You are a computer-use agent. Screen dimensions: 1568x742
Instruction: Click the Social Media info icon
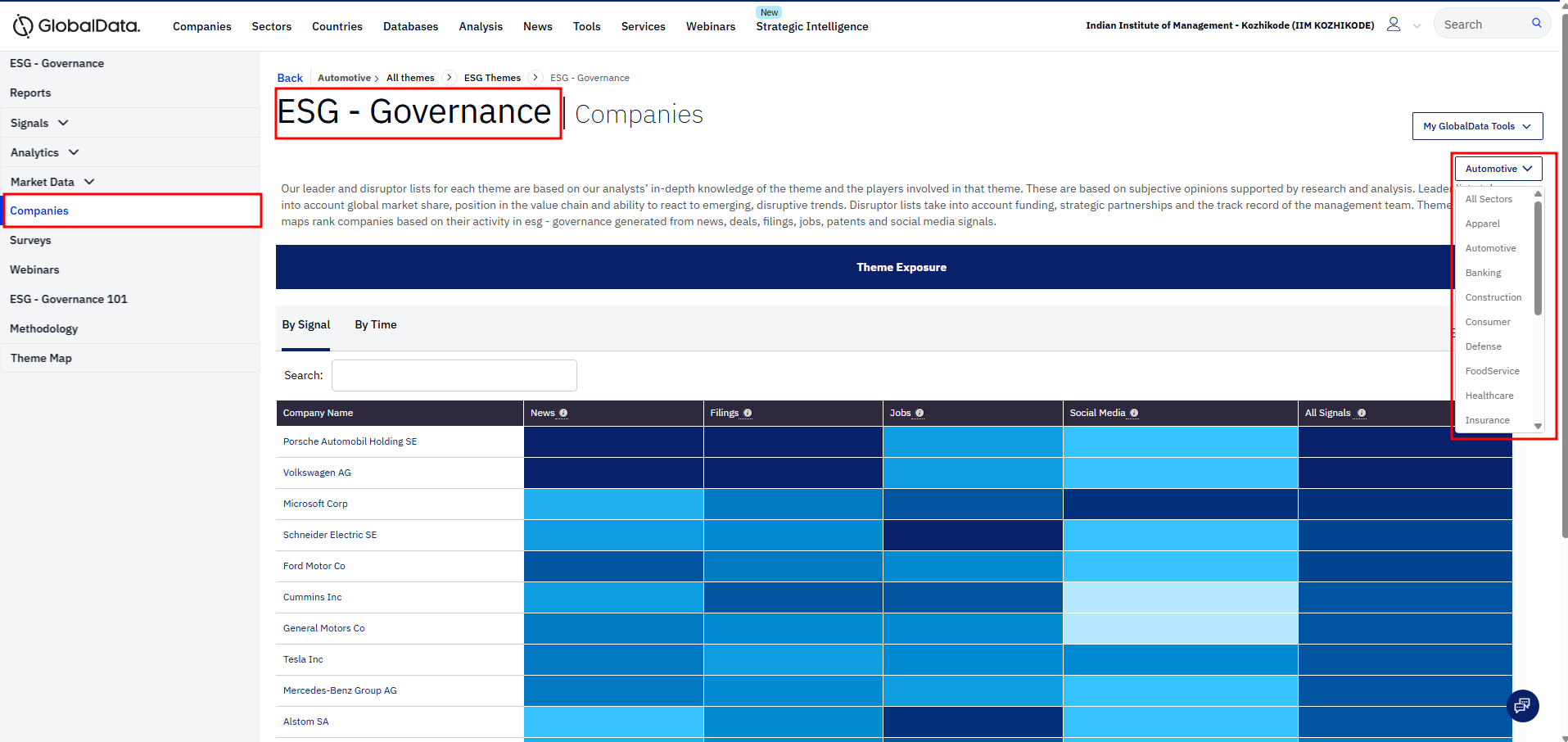pos(1134,414)
